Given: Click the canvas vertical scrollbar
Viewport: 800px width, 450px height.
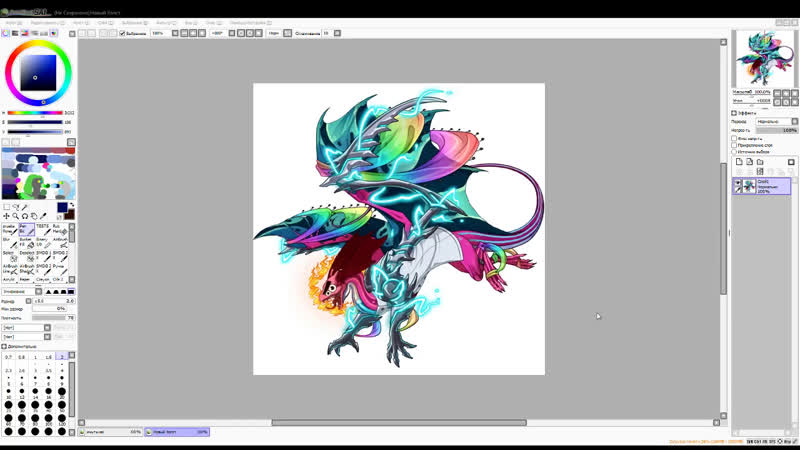Looking at the screenshot, I should pyautogui.click(x=723, y=228).
